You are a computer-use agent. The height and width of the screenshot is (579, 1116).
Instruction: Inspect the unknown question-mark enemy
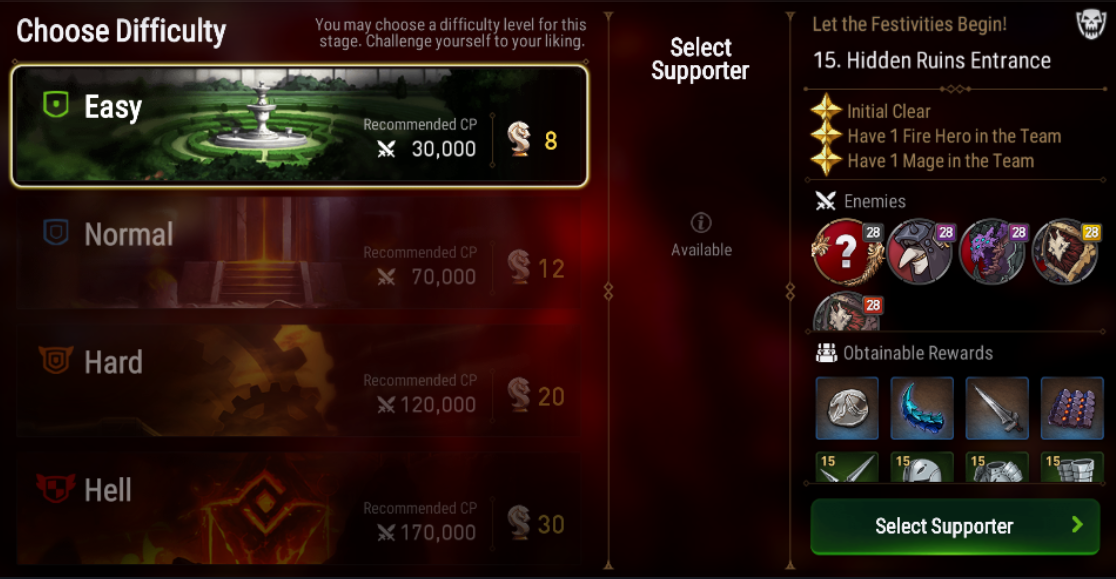847,252
